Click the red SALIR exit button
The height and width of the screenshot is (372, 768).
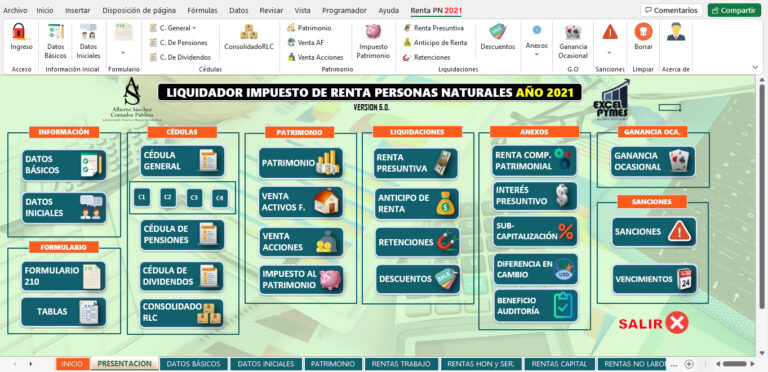tap(653, 323)
